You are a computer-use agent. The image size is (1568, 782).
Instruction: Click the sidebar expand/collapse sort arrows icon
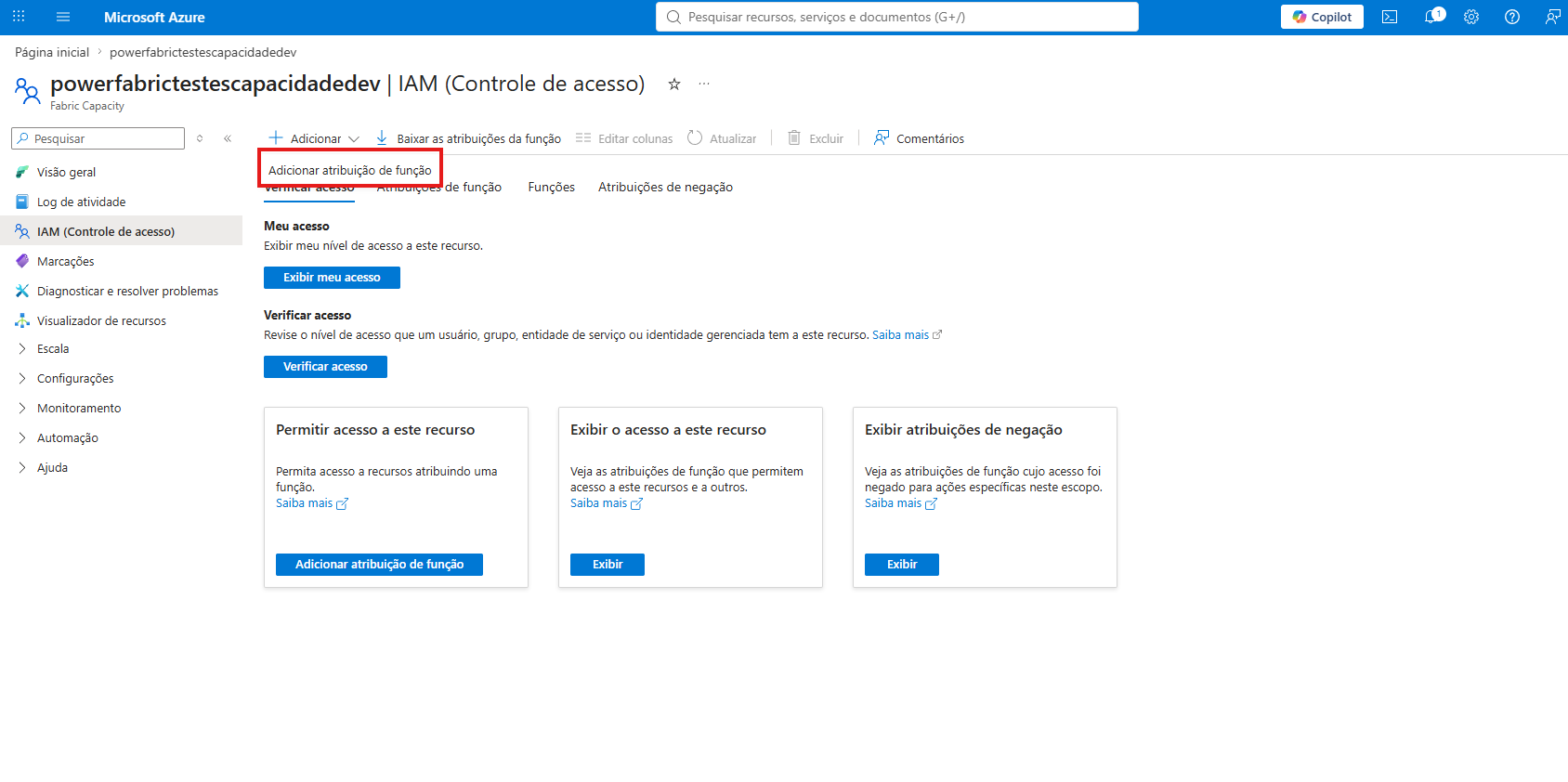pyautogui.click(x=200, y=138)
